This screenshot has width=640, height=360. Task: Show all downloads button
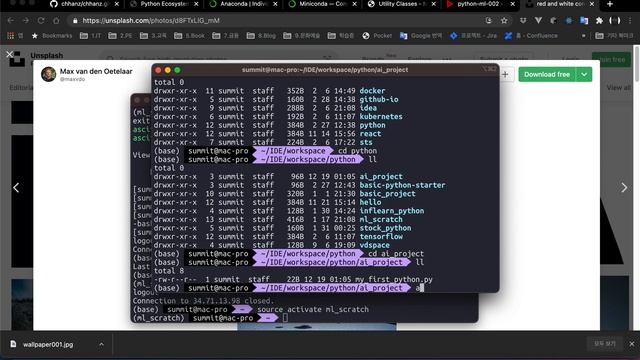[x=605, y=344]
